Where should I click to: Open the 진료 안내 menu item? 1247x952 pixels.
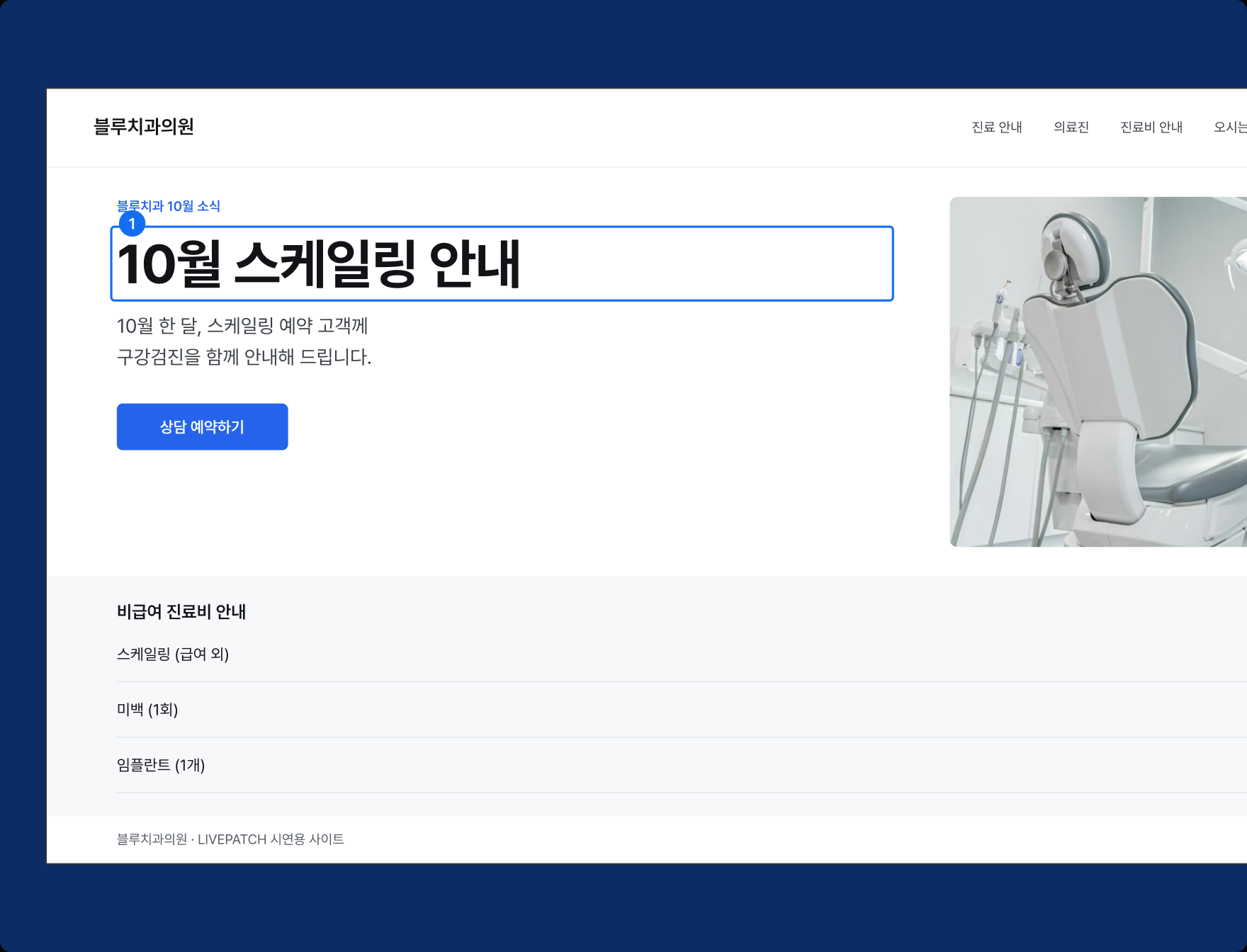pos(997,127)
